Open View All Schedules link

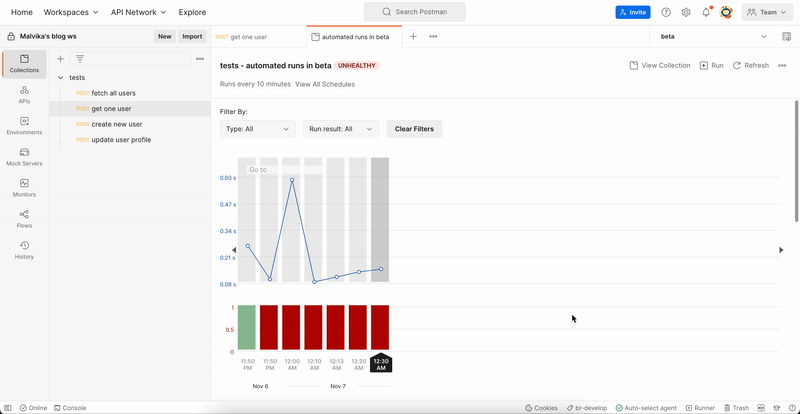pyautogui.click(x=325, y=84)
